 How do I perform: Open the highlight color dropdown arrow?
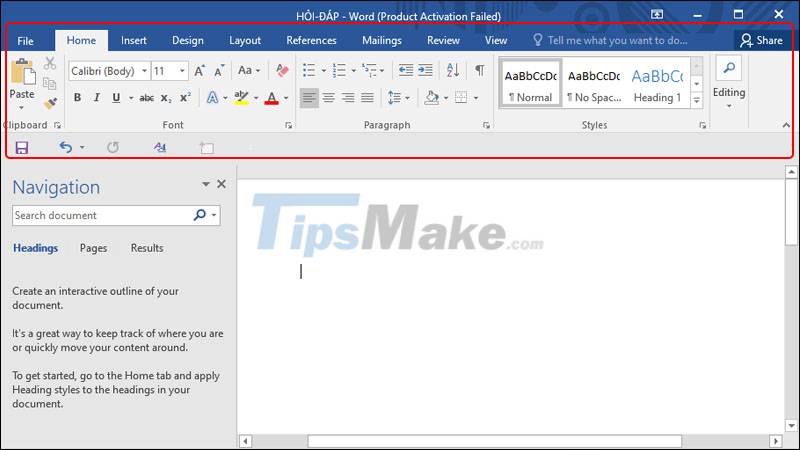(256, 98)
